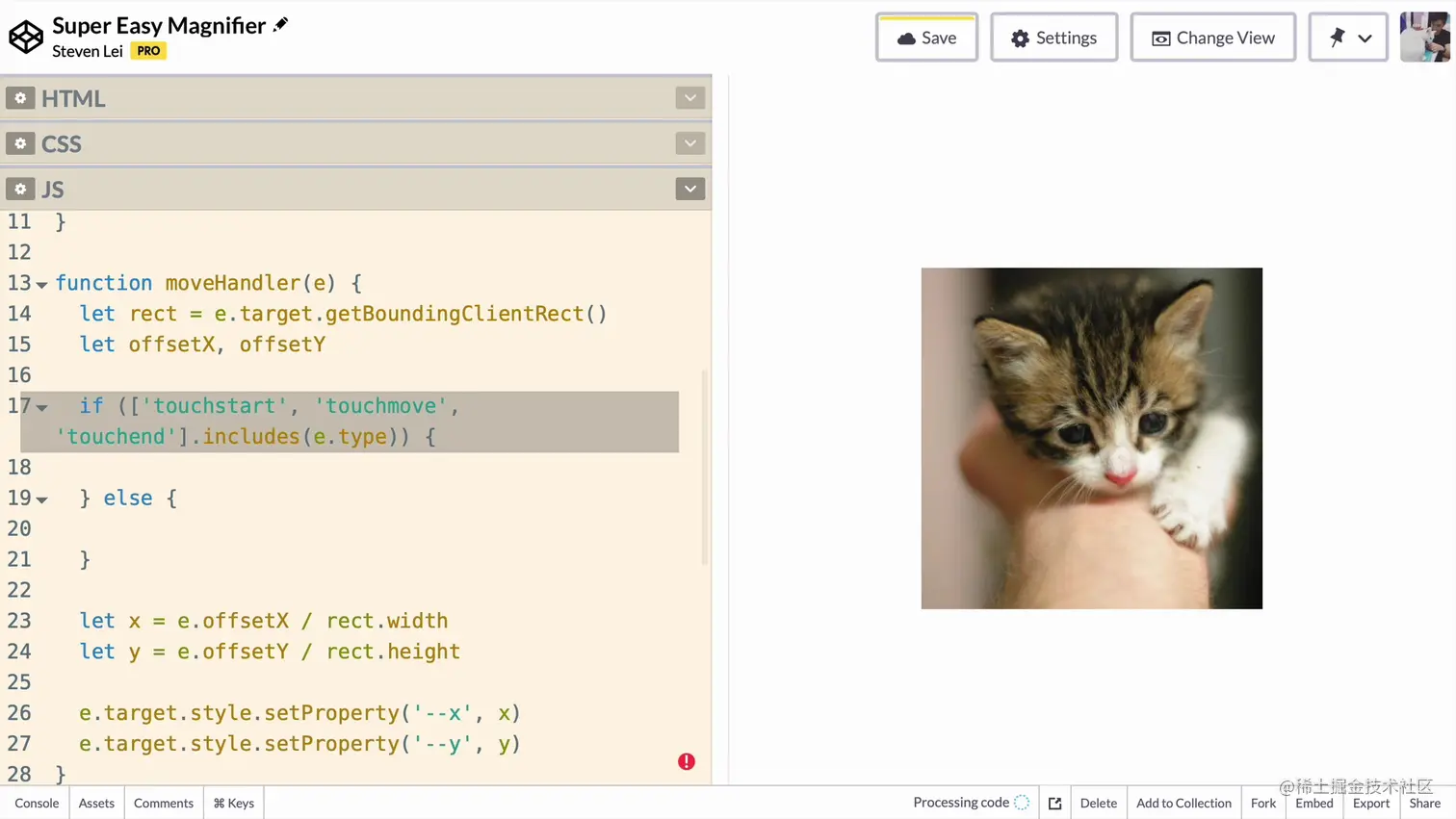Edit the pen title with pencil icon
This screenshot has width=1456, height=819.
280,25
